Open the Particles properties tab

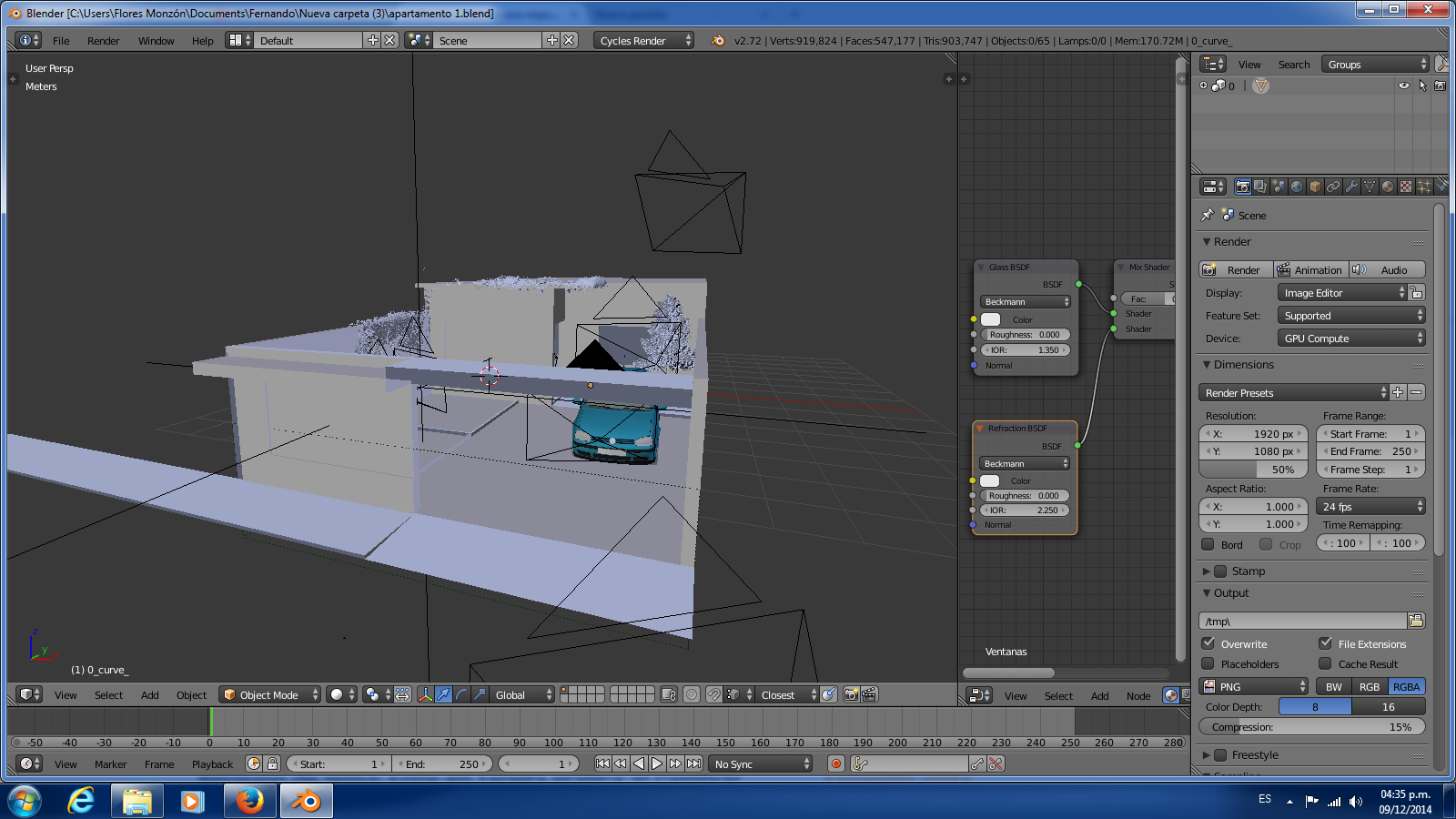(x=1424, y=187)
